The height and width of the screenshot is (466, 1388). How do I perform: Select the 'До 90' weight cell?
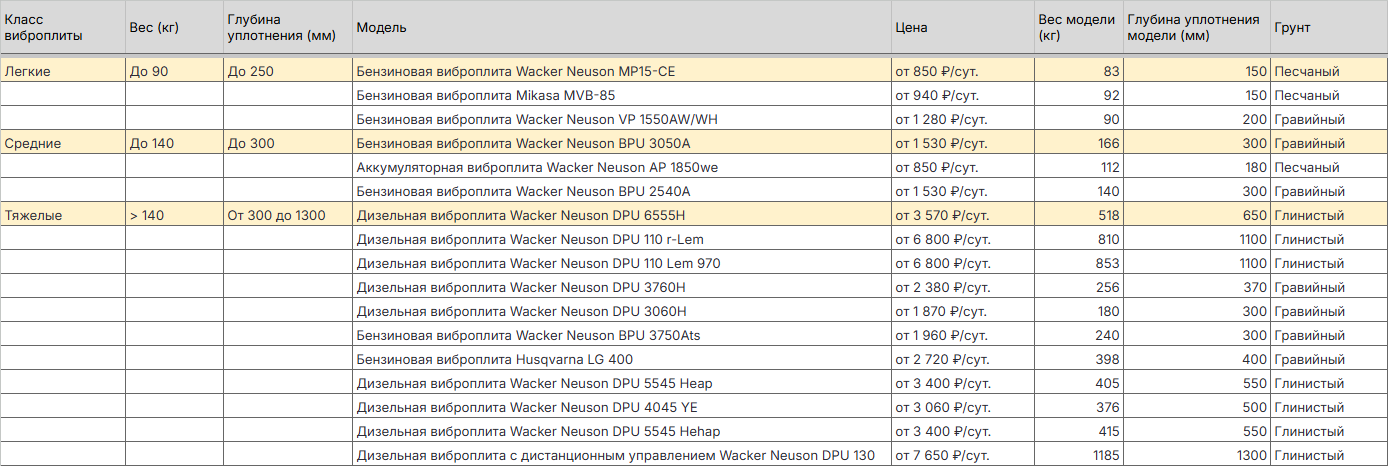tap(174, 72)
